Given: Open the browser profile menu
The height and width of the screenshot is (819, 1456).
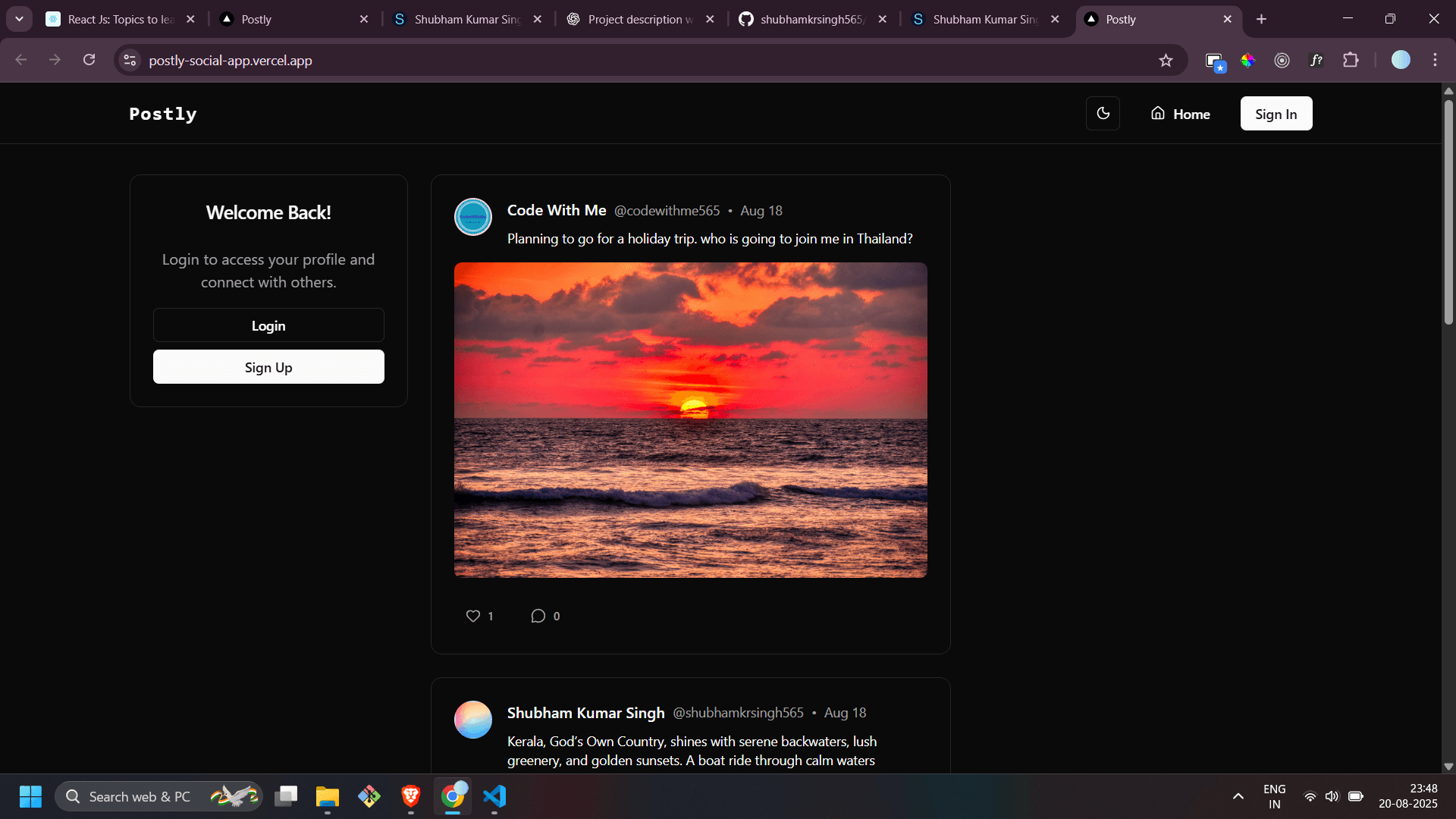Looking at the screenshot, I should (x=1401, y=60).
